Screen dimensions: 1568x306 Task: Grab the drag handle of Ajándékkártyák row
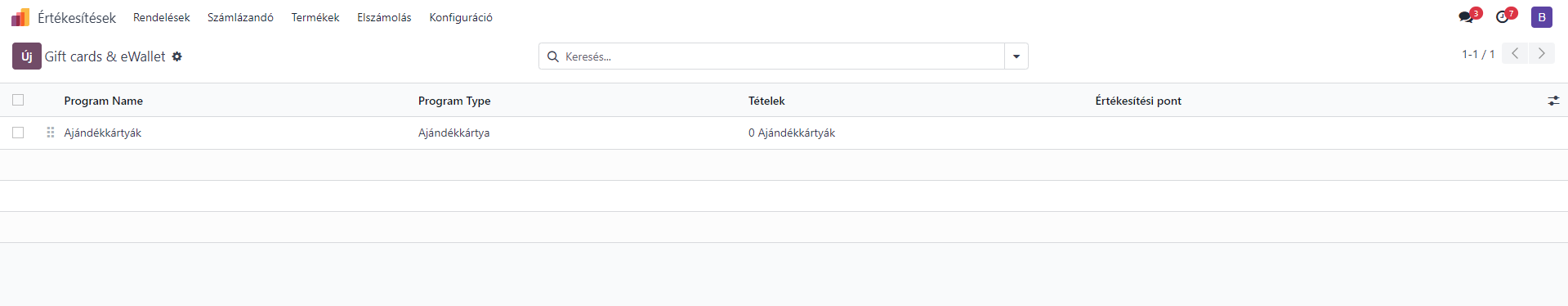(51, 133)
